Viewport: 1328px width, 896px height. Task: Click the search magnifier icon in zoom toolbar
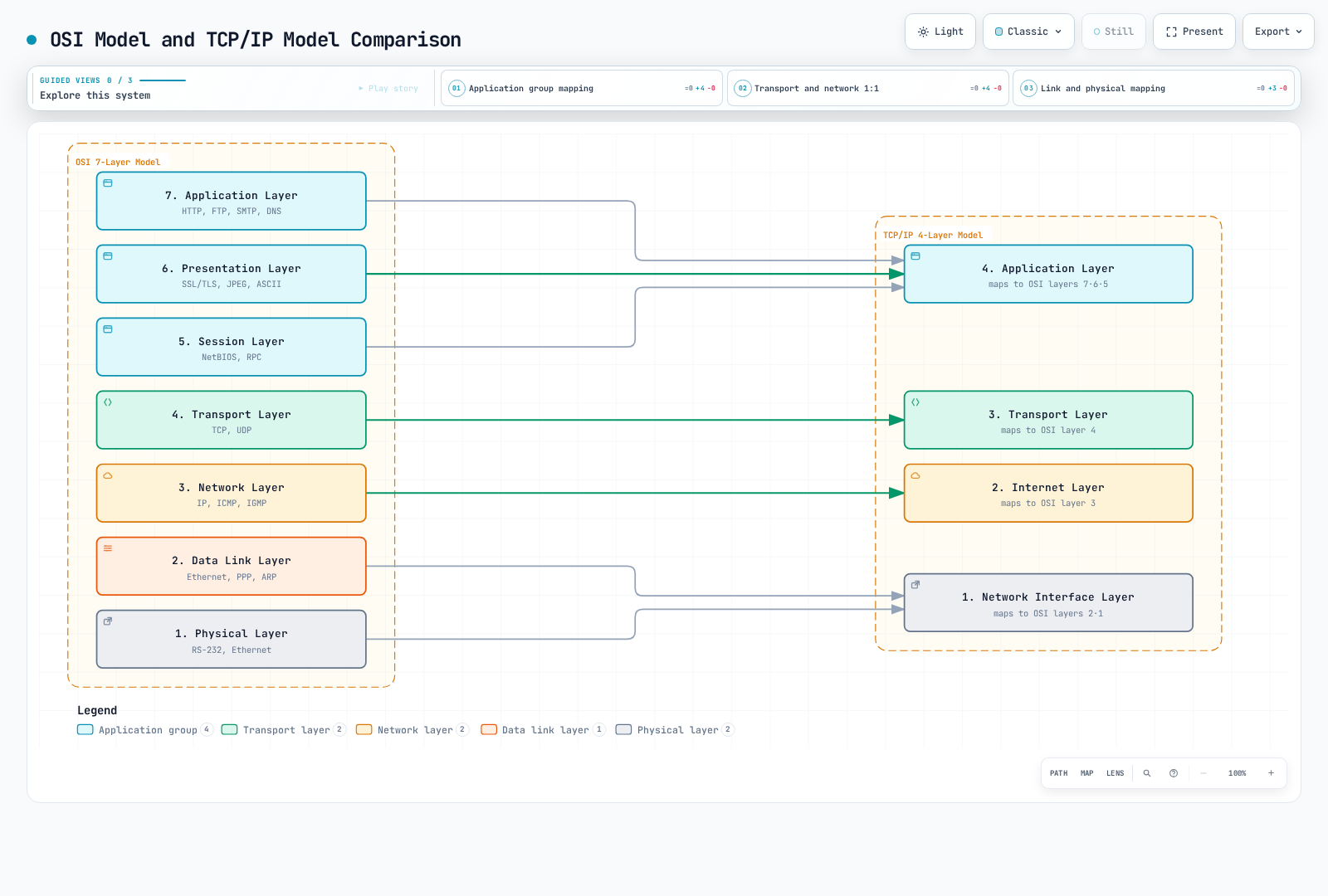tap(1147, 773)
